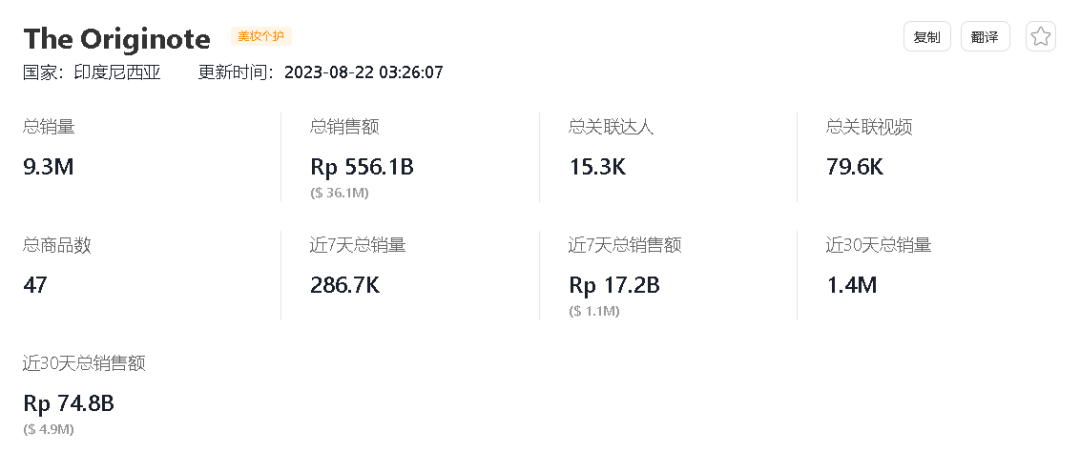The height and width of the screenshot is (452, 1080).
Task: Click the 1.4M thirty-day sales value
Action: point(852,285)
